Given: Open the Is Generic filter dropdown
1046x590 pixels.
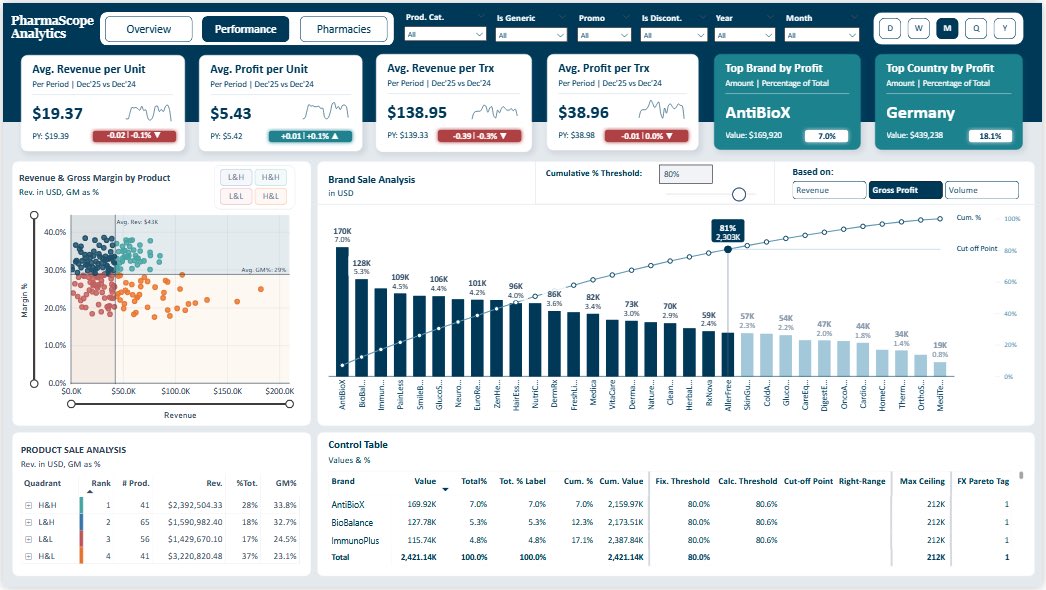Looking at the screenshot, I should pos(532,35).
